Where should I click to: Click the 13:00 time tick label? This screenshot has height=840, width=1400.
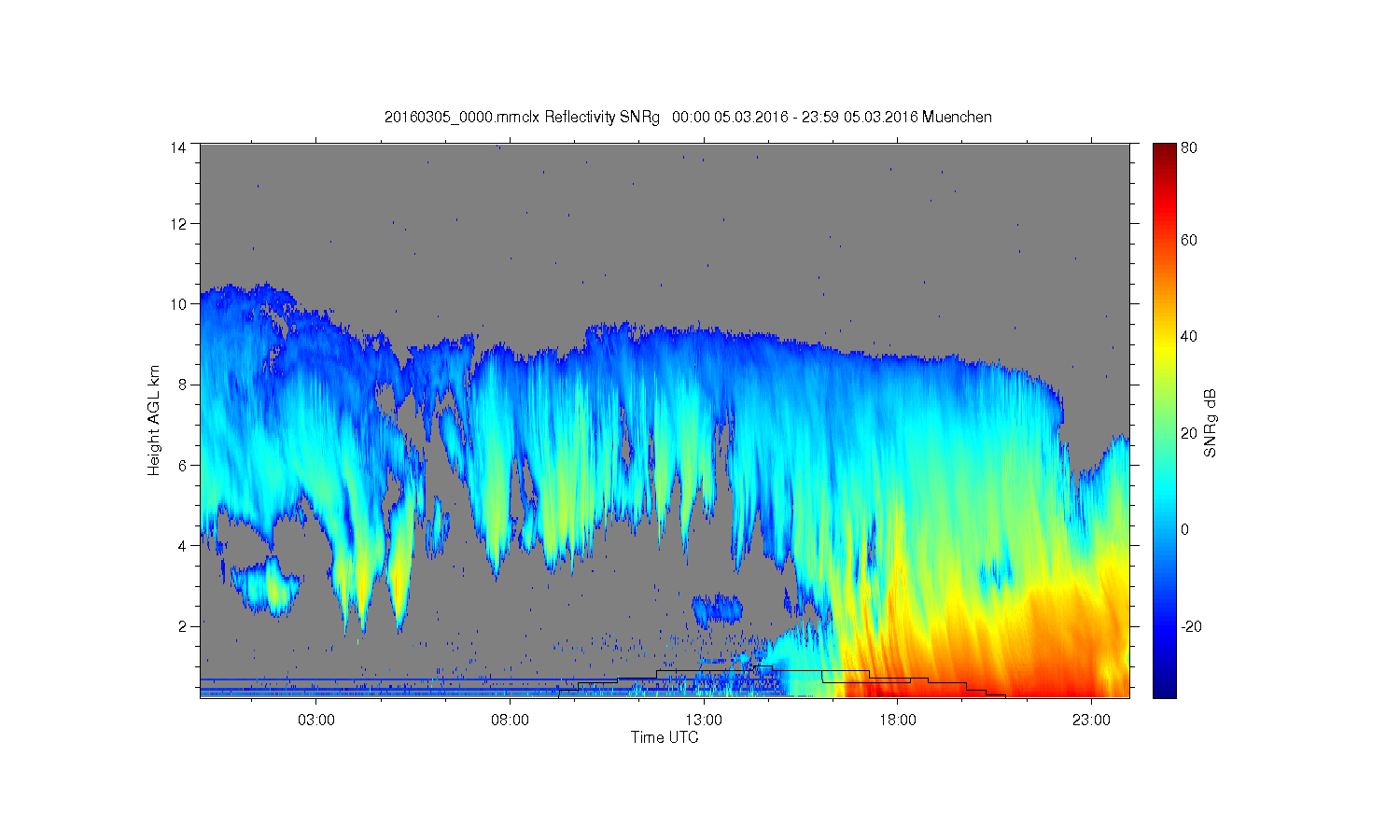pyautogui.click(x=704, y=721)
